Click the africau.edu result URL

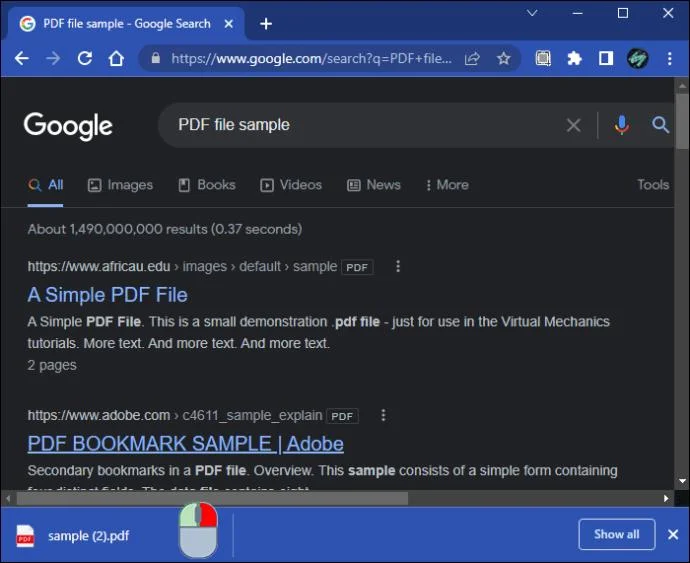click(x=182, y=267)
